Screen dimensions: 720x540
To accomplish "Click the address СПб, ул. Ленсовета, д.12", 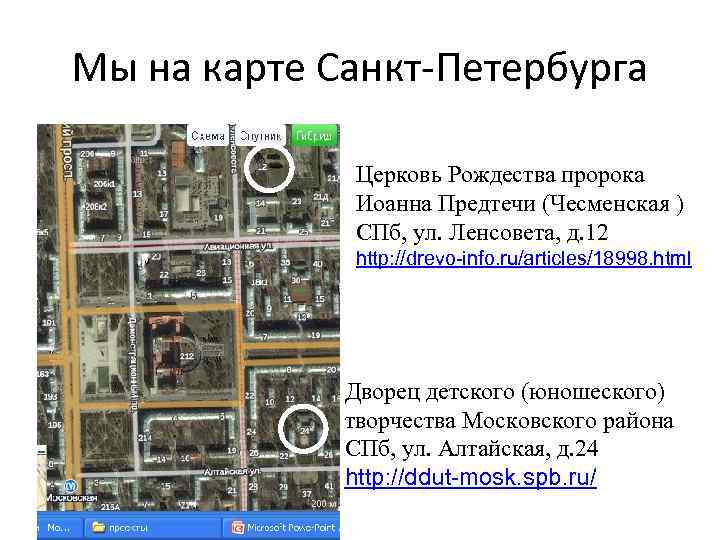I will 482,233.
